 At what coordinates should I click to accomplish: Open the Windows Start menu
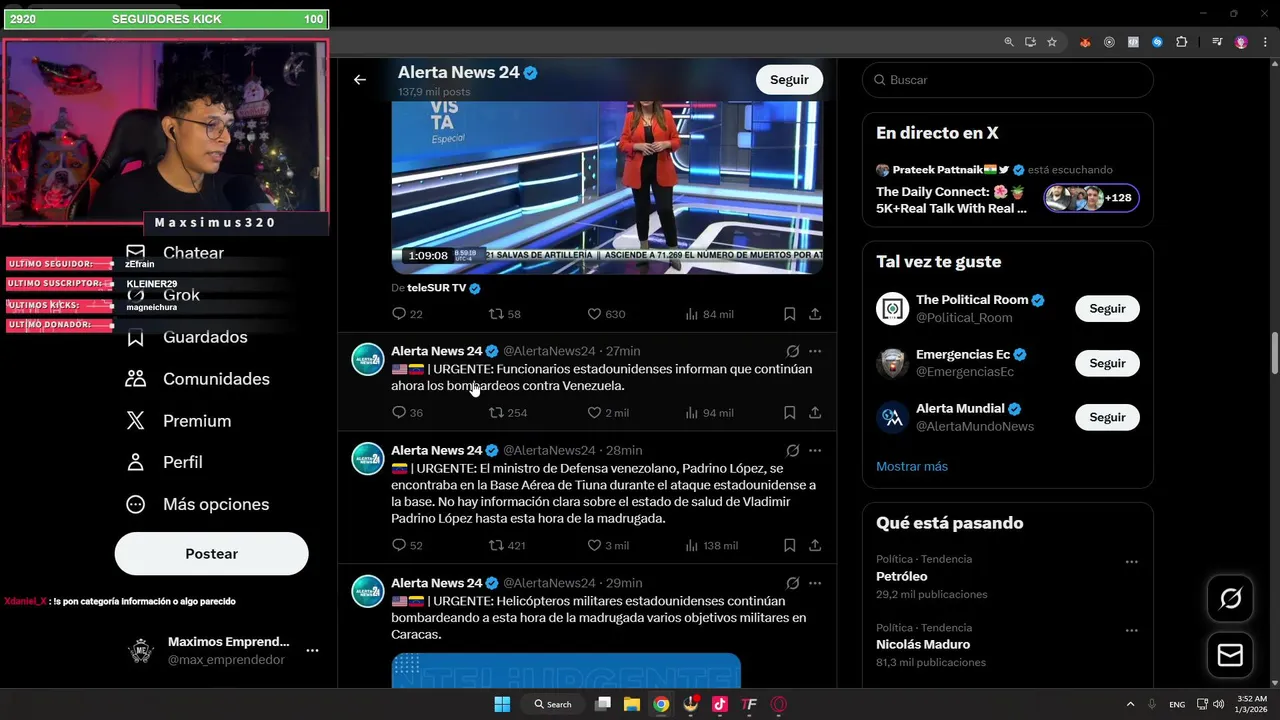click(x=502, y=704)
